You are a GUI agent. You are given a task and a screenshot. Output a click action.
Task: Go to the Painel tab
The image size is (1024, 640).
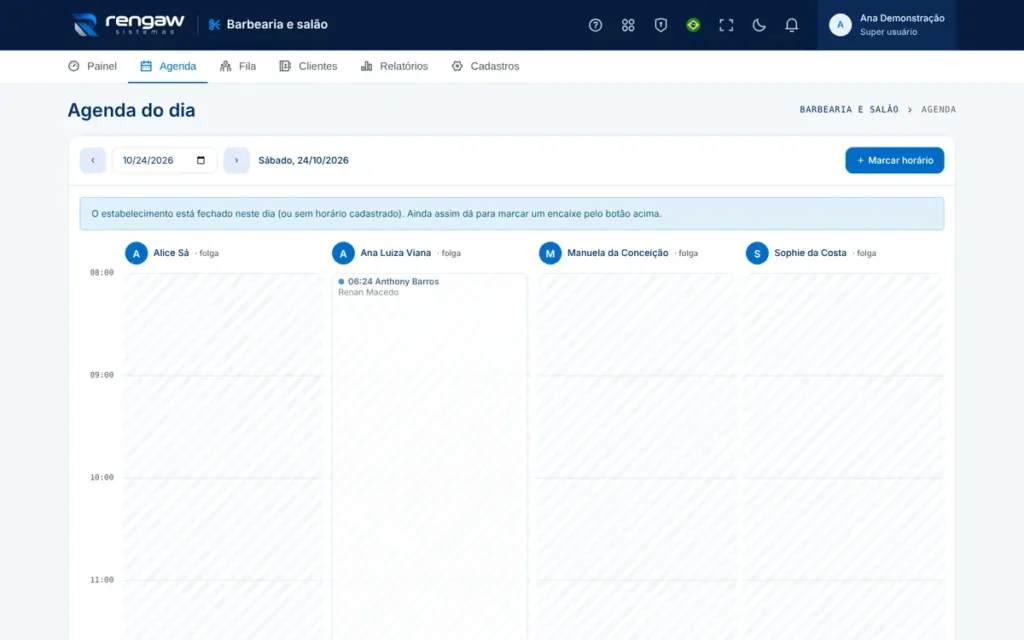click(93, 66)
